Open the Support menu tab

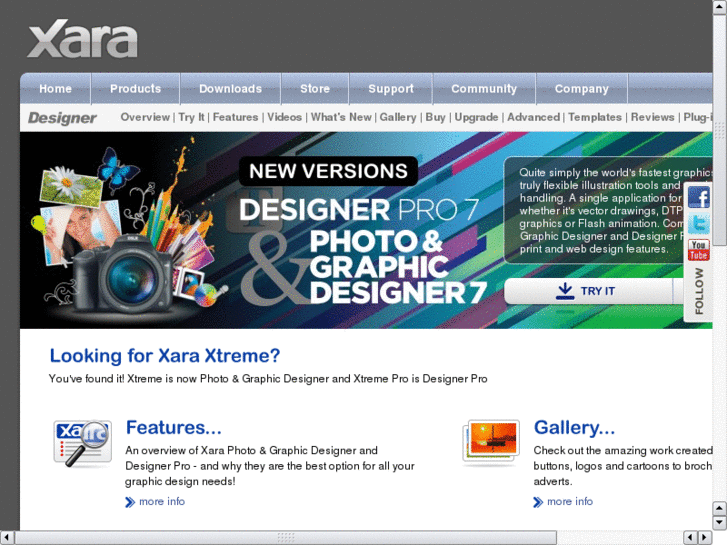pos(391,89)
